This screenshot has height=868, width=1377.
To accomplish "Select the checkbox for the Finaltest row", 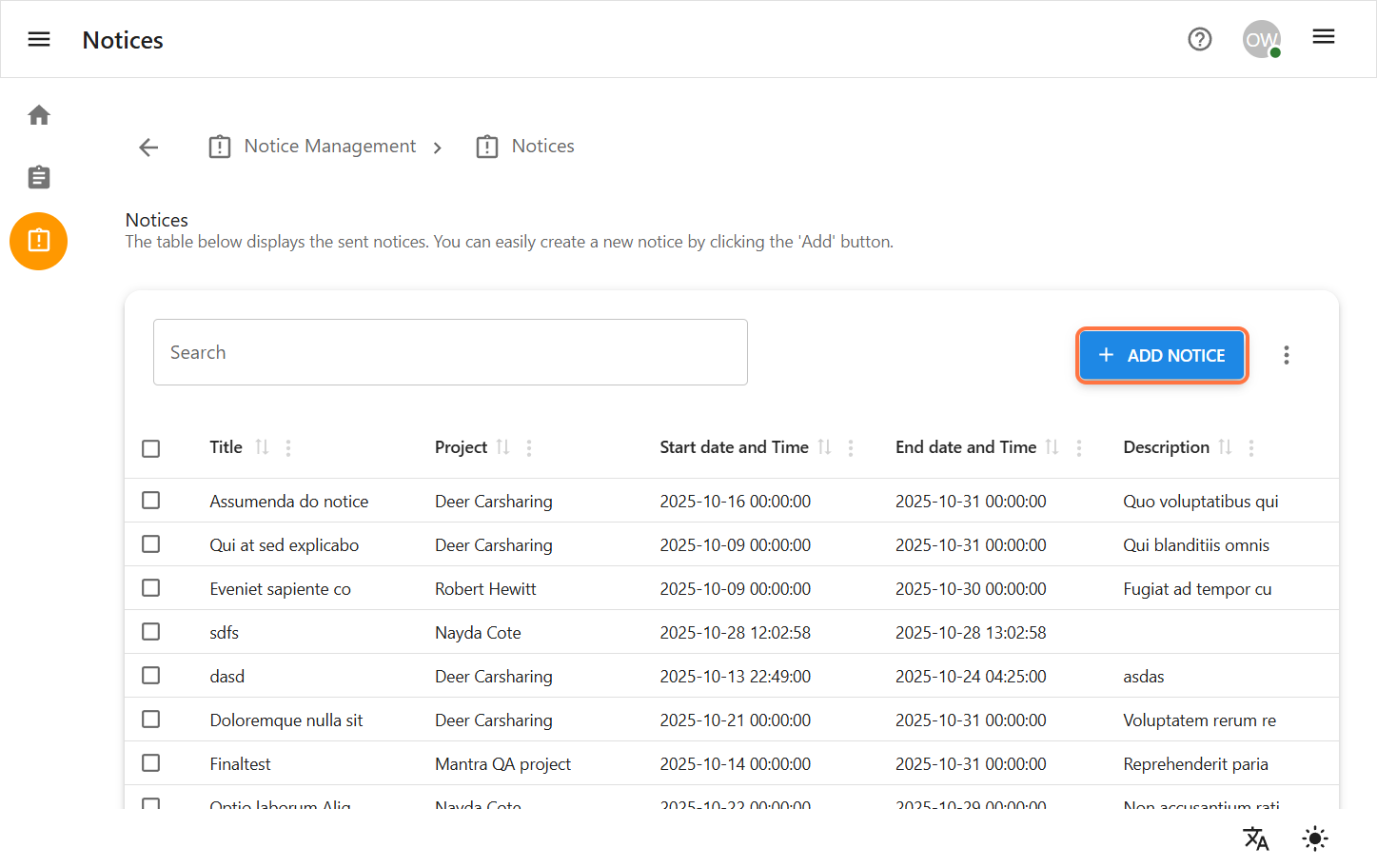I will [x=151, y=763].
